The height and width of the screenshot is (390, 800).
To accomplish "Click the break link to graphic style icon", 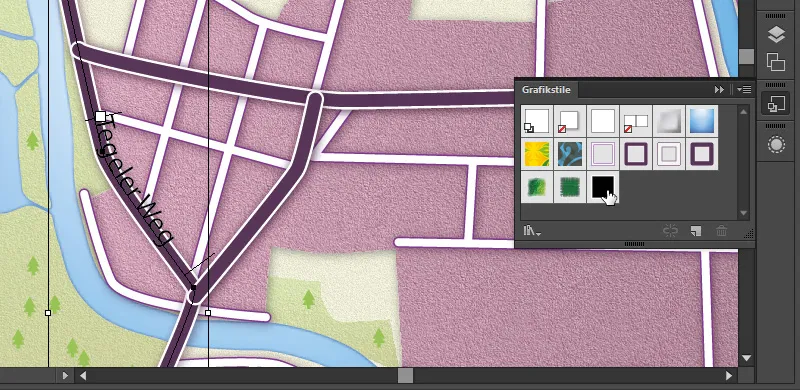I will click(670, 231).
